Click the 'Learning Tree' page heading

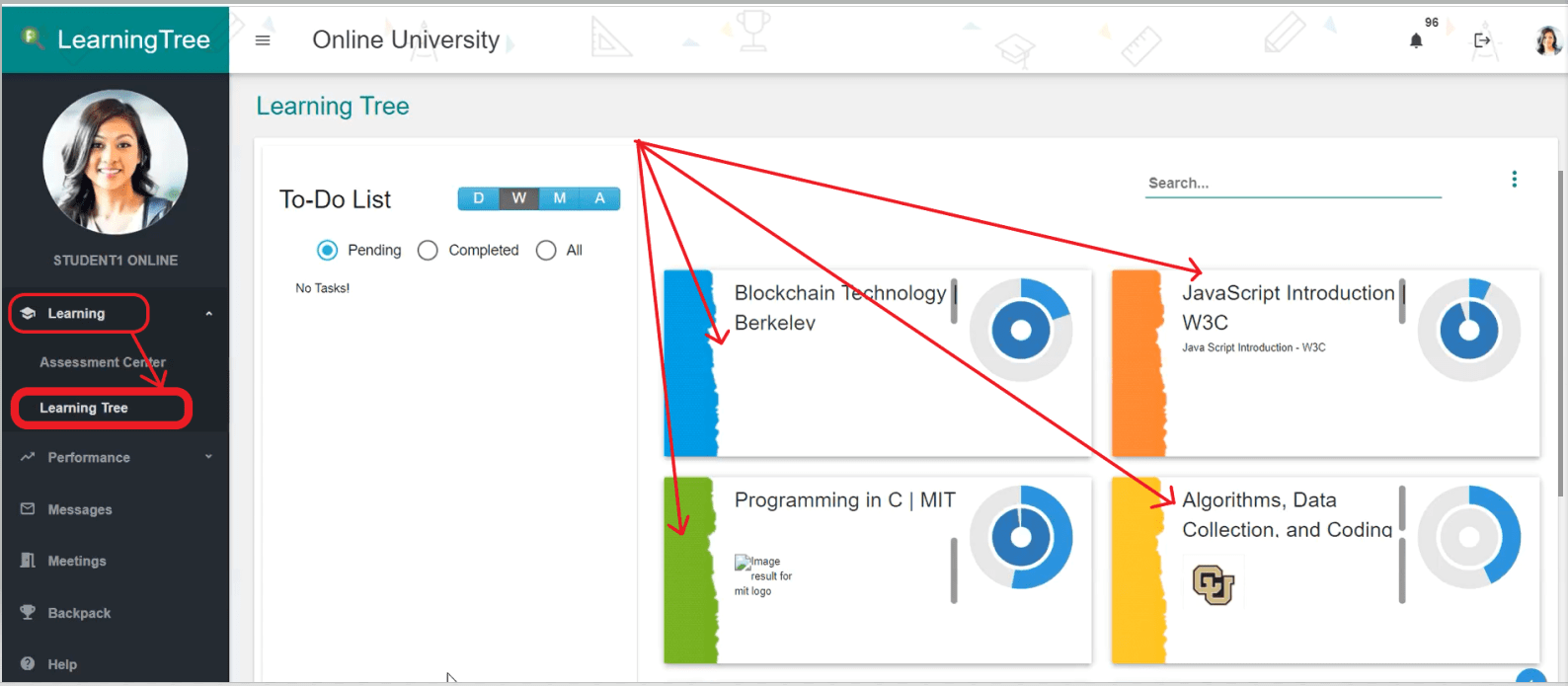(333, 106)
